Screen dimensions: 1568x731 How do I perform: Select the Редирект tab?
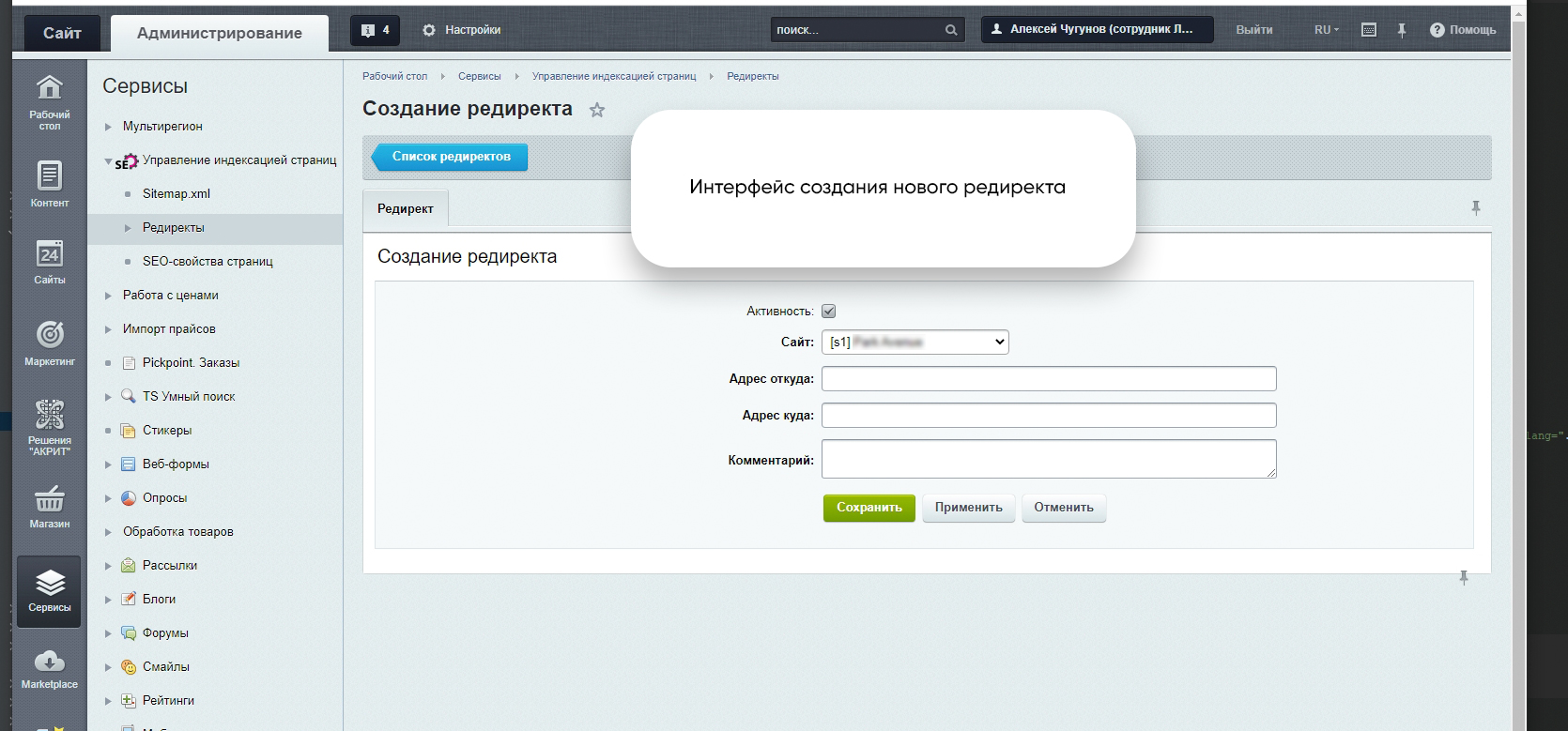click(406, 208)
